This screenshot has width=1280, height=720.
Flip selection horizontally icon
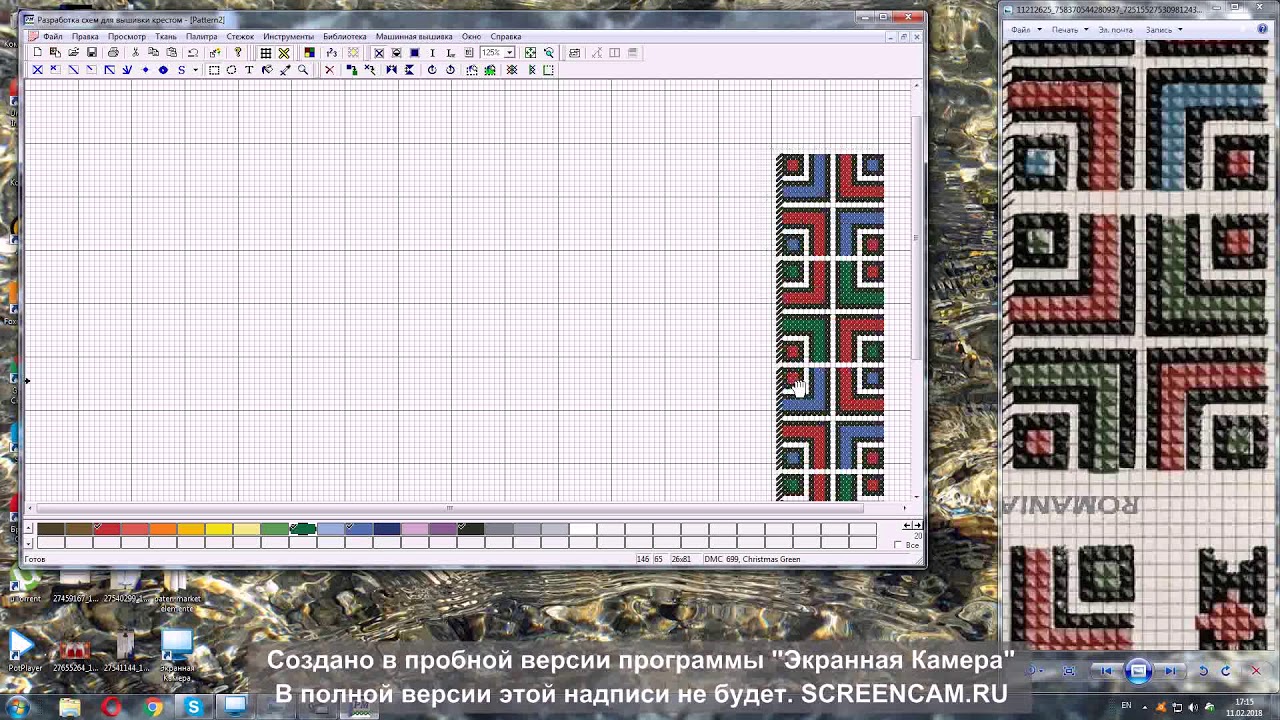391,70
